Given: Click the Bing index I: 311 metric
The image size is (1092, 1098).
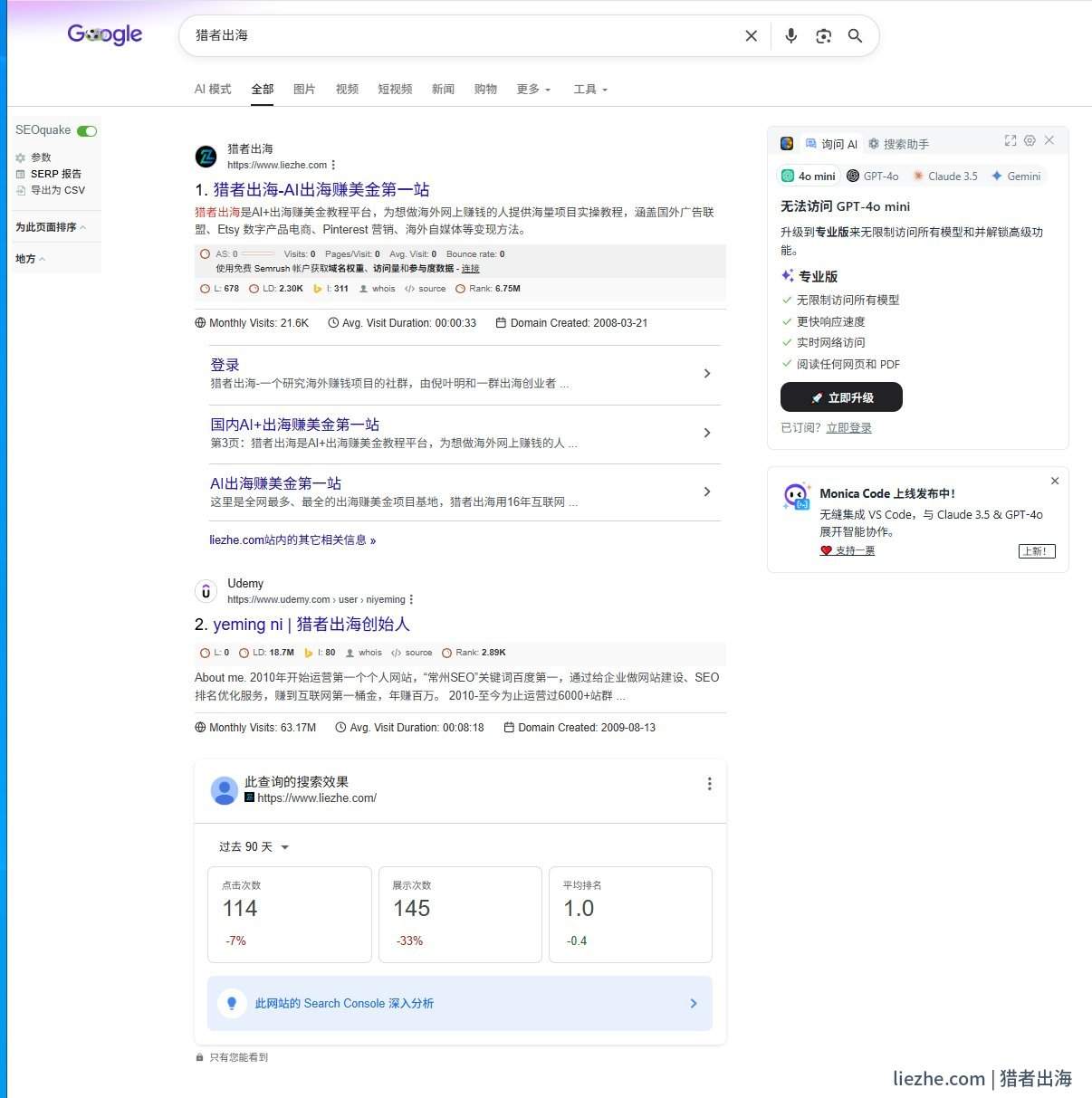Looking at the screenshot, I should 330,289.
